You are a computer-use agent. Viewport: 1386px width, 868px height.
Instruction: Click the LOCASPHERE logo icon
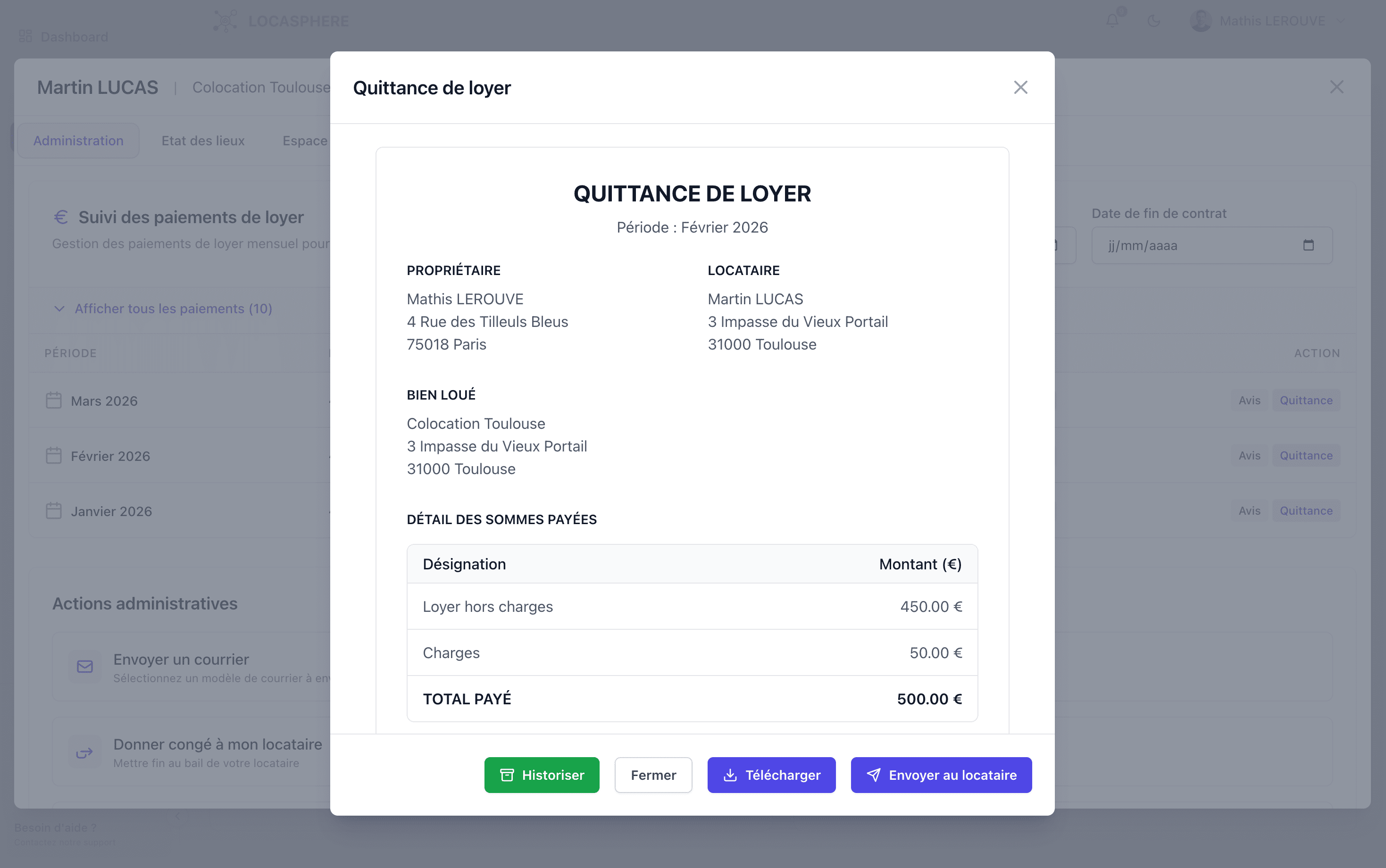pos(225,21)
